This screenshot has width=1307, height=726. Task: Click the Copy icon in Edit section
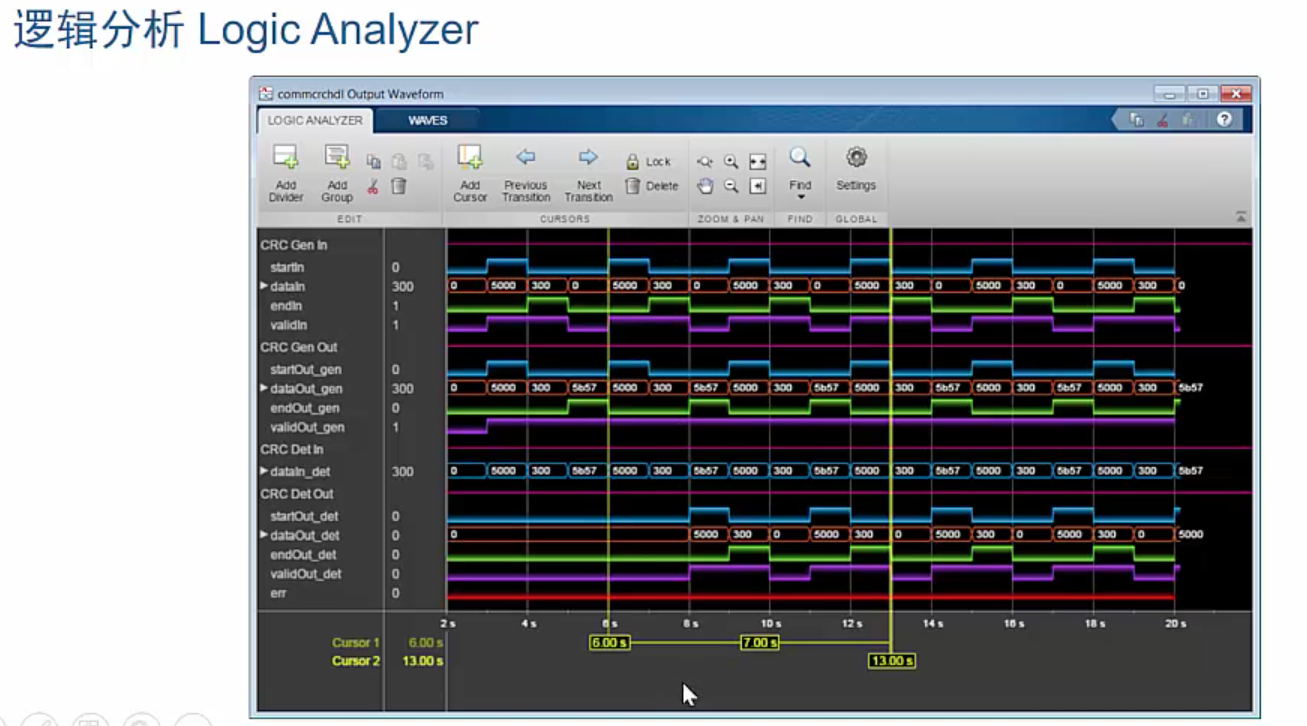click(374, 161)
